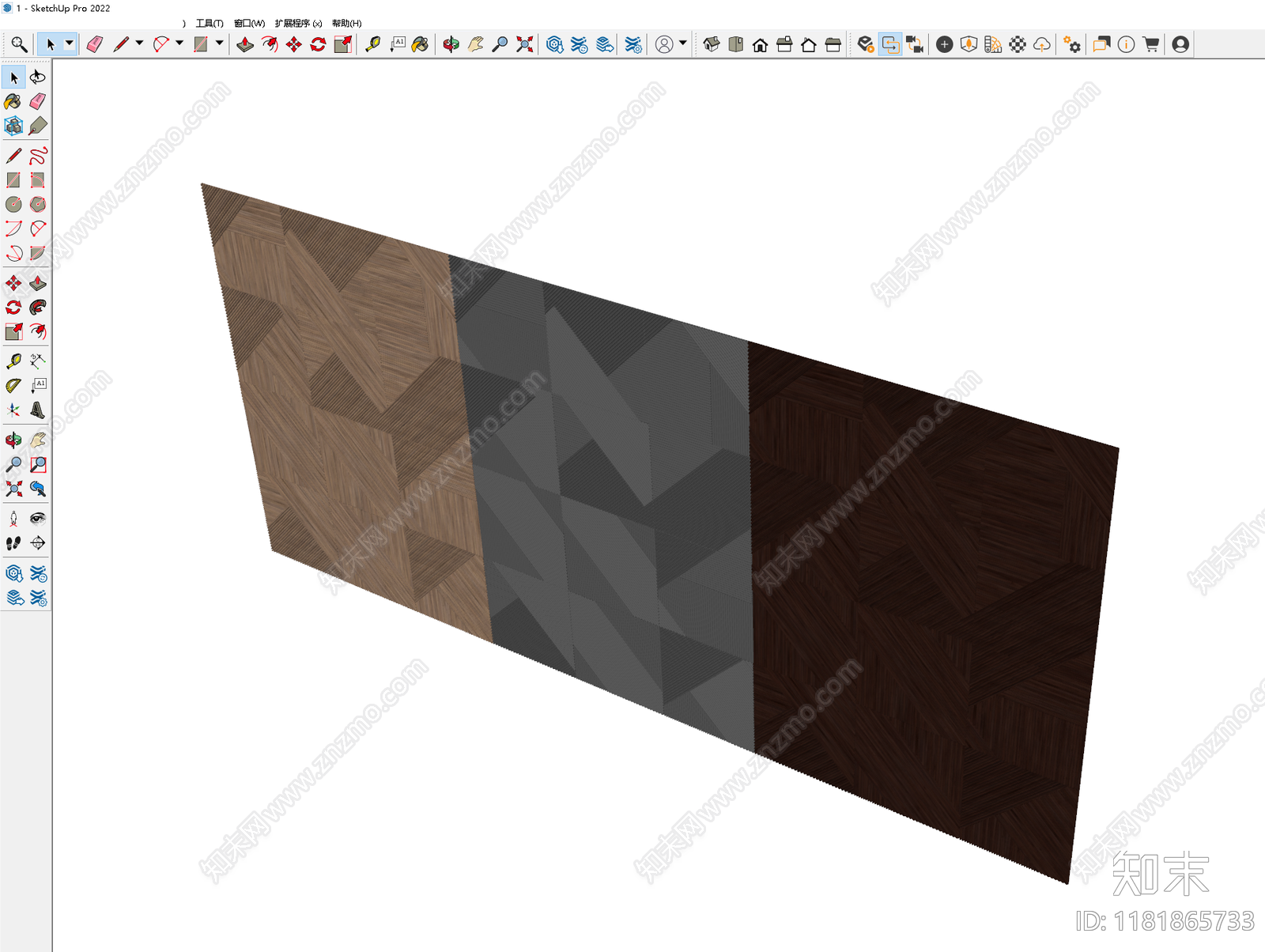Choose the Make Component tool in left toolbar

[13, 126]
